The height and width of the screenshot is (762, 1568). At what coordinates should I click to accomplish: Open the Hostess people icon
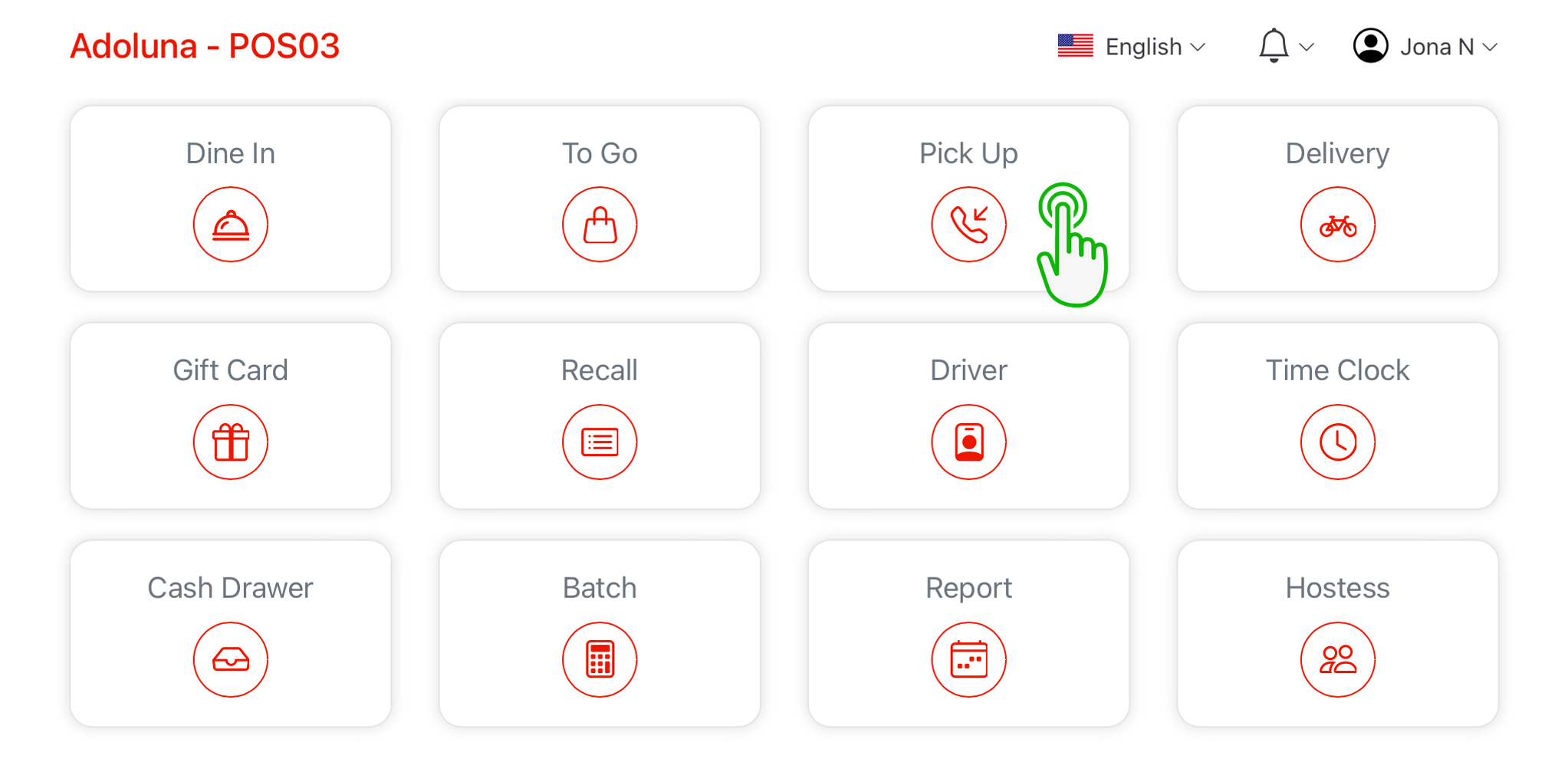click(1337, 659)
